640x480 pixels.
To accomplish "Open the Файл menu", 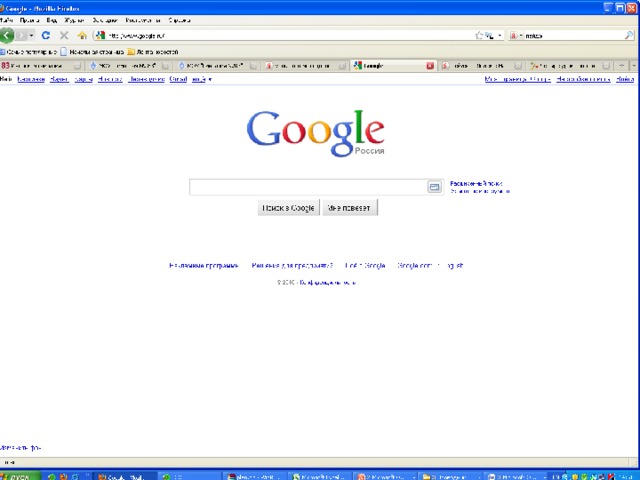I will pyautogui.click(x=6, y=20).
